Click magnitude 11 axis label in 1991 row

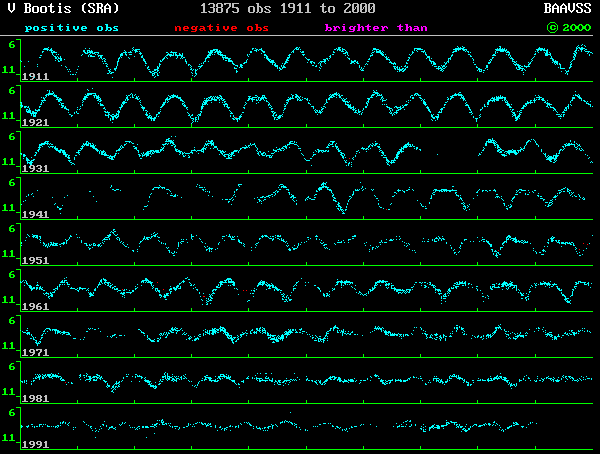(9, 438)
